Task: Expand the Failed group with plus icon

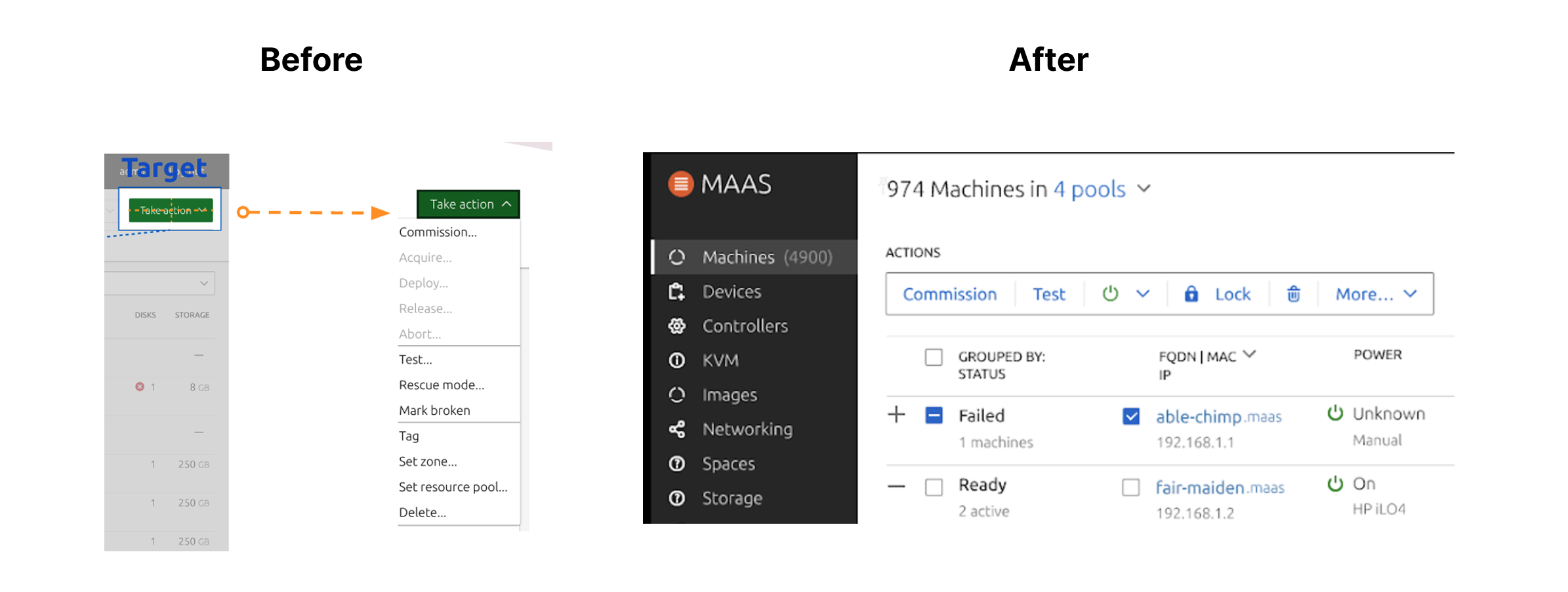Action: 896,415
